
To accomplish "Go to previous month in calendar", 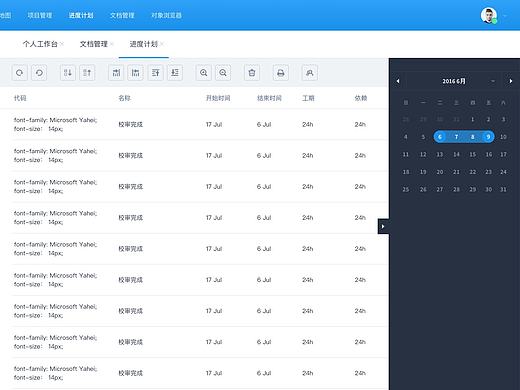I will 398,81.
